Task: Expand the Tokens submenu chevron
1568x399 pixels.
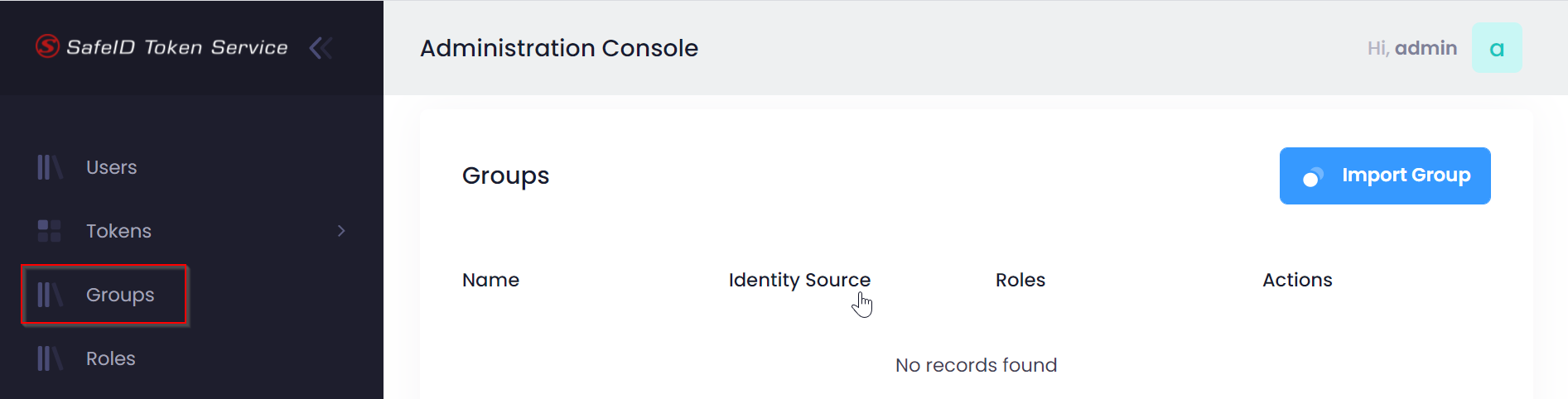Action: click(x=341, y=231)
